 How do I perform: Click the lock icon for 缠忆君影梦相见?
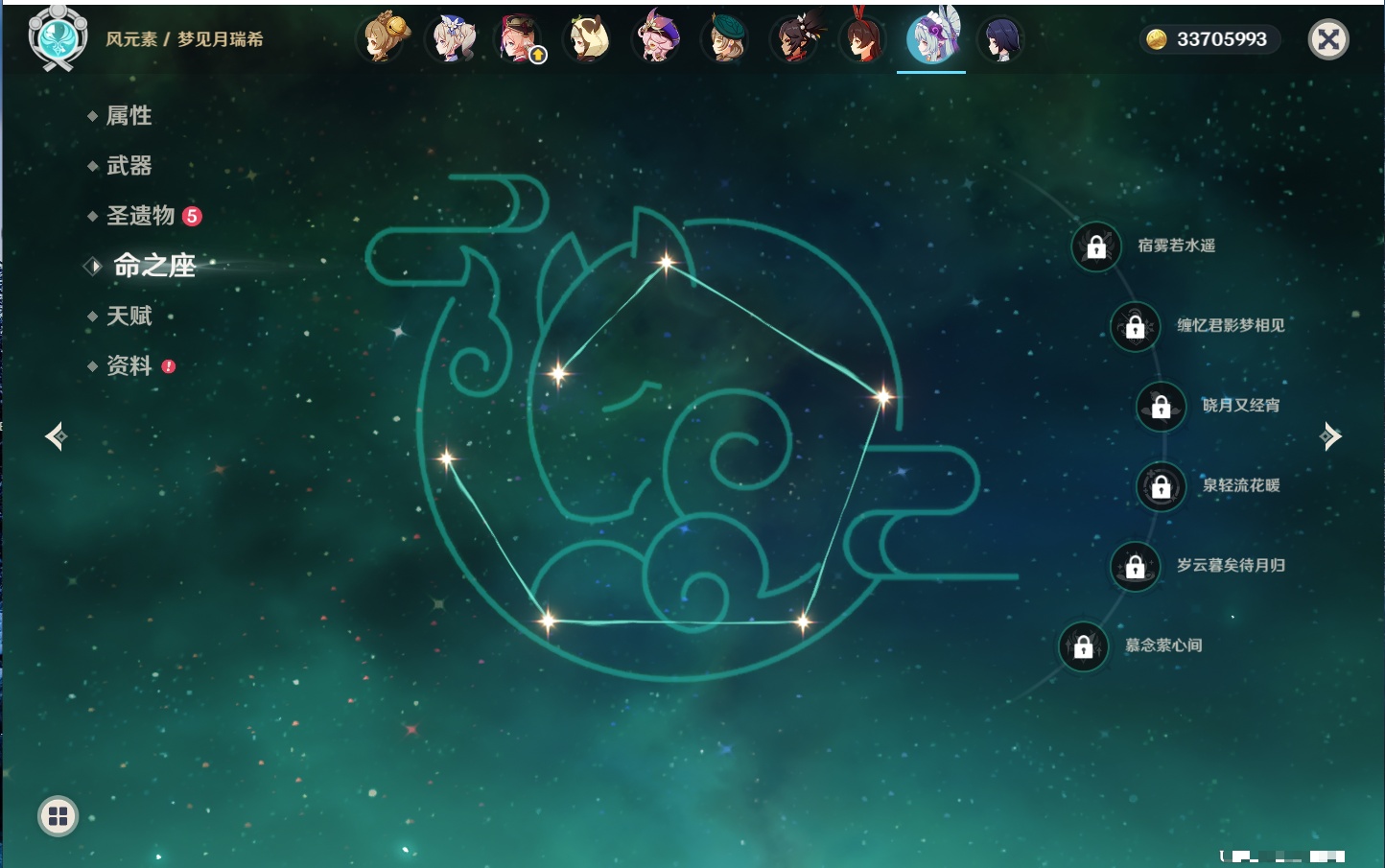pyautogui.click(x=1136, y=326)
